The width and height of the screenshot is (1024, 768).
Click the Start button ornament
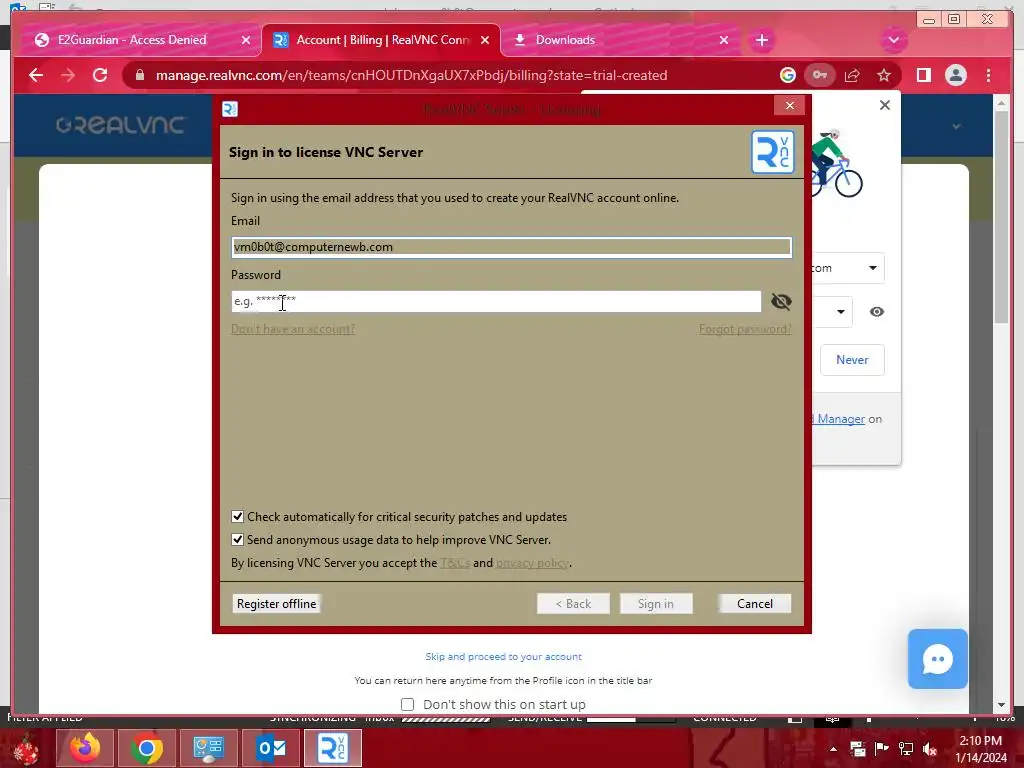pyautogui.click(x=26, y=748)
